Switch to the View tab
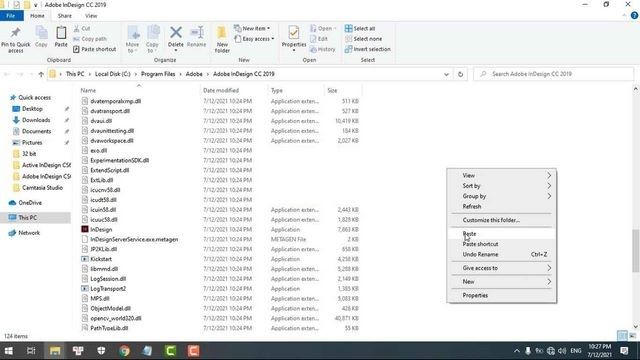Viewport: 640px width, 360px height. point(91,16)
